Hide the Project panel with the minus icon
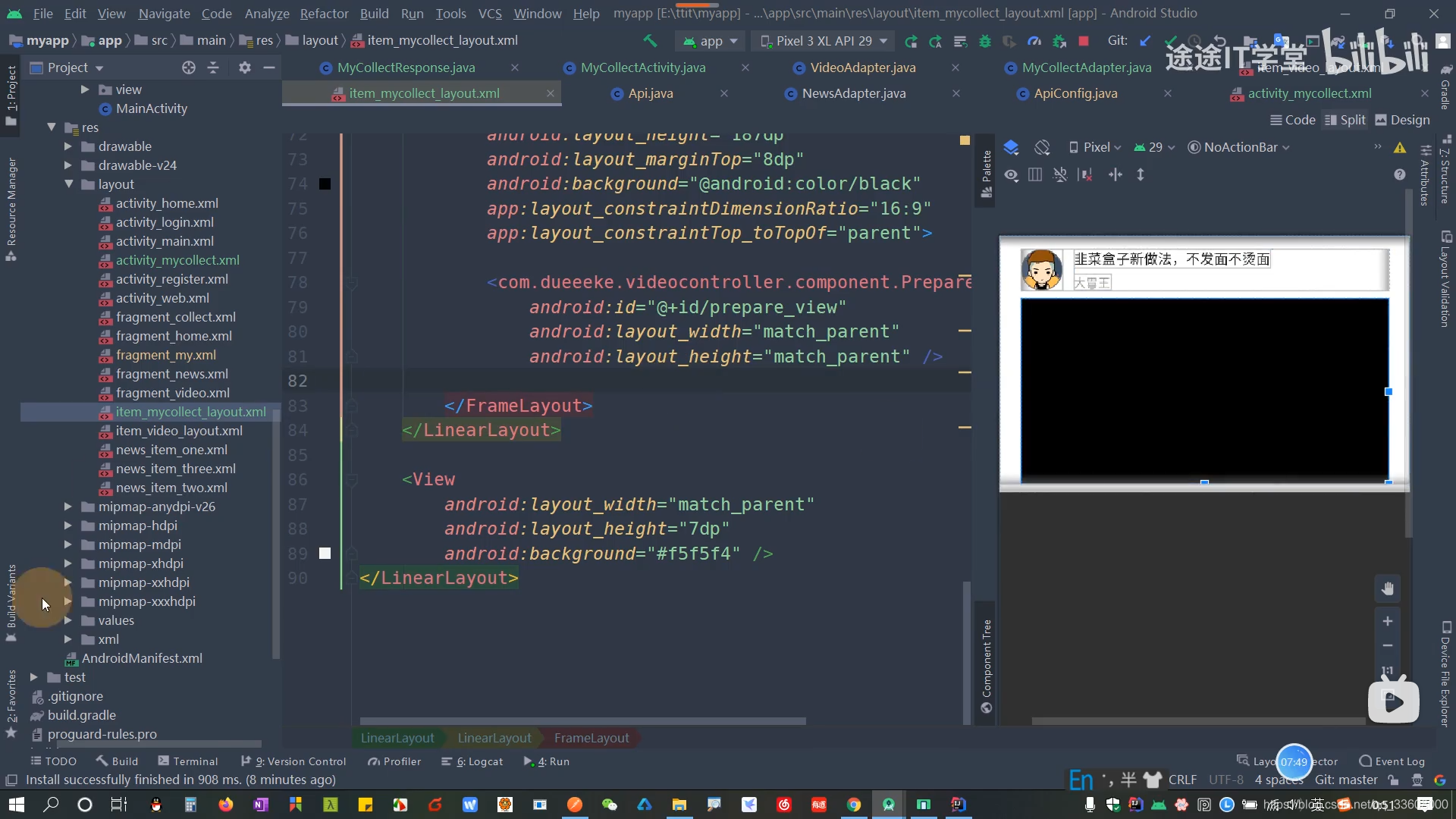 269,67
